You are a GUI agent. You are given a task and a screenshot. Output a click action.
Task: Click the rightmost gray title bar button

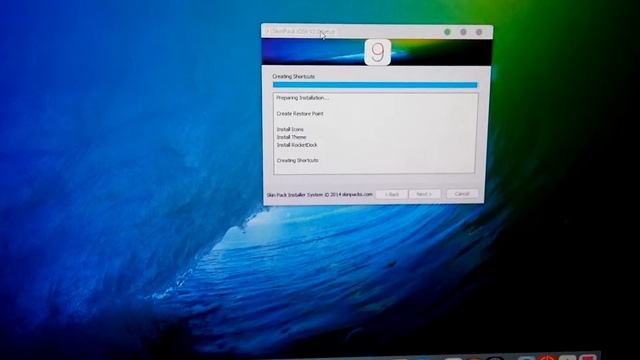[479, 32]
